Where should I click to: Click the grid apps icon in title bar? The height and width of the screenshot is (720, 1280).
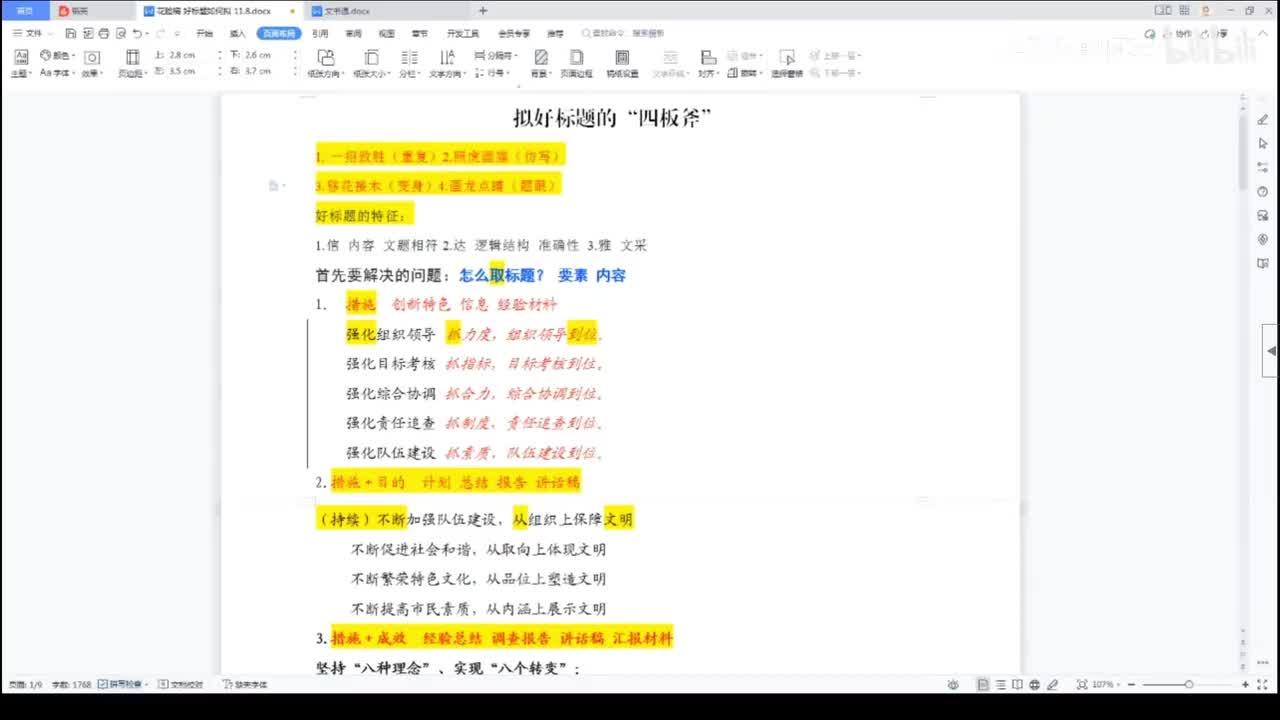tap(1183, 10)
